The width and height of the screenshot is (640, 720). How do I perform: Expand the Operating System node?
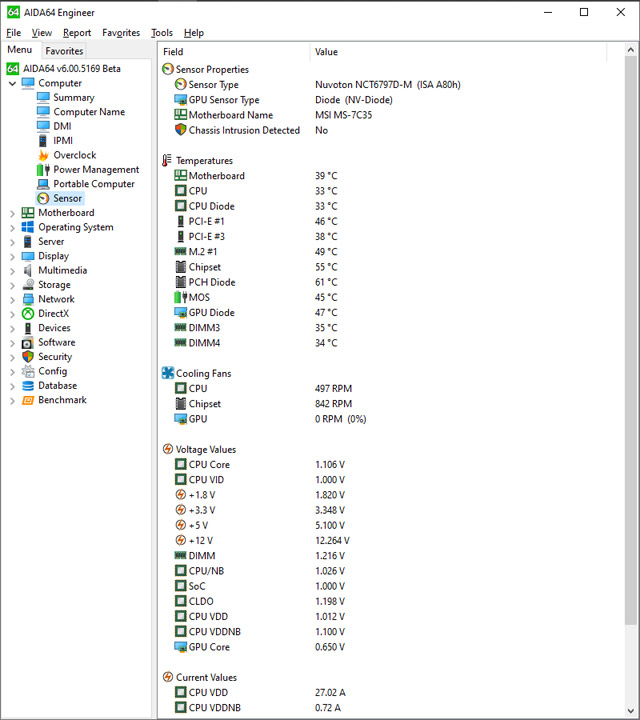[x=12, y=227]
